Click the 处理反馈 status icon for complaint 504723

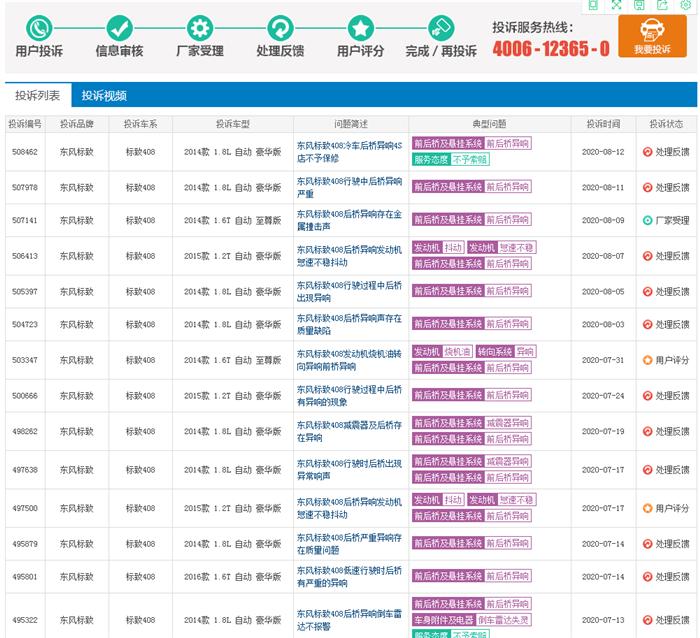click(x=647, y=324)
